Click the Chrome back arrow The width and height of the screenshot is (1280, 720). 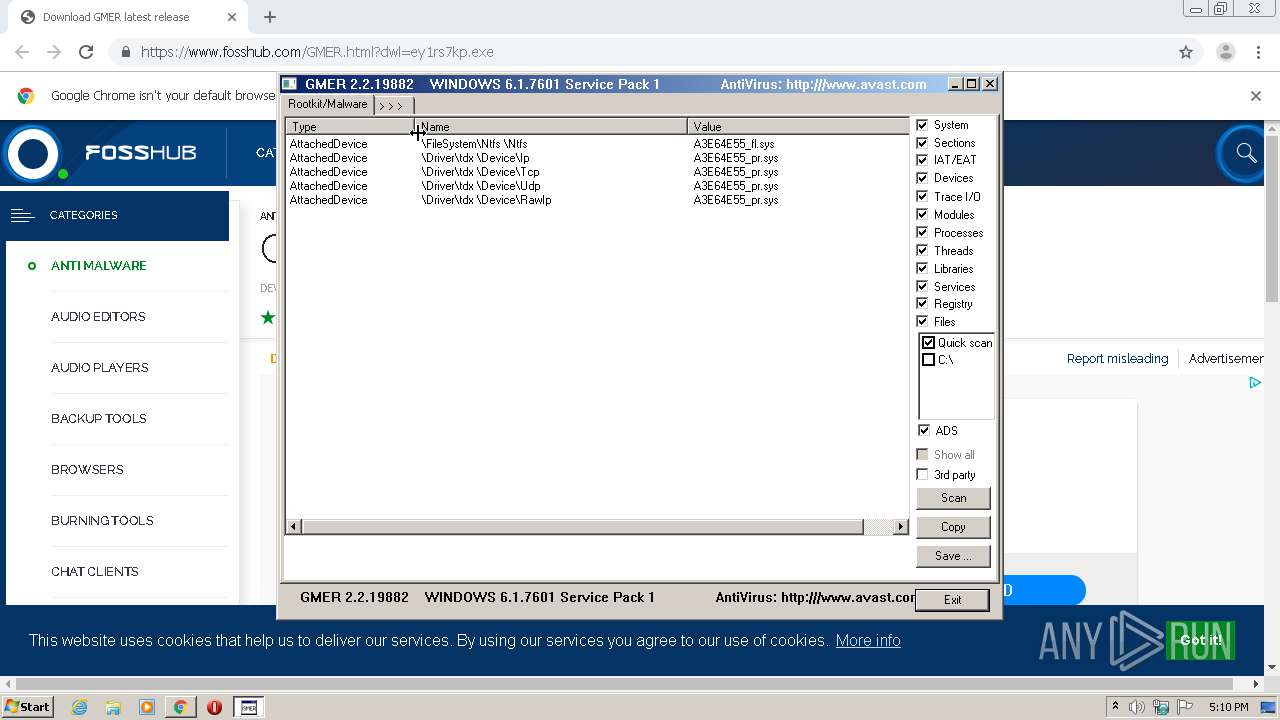22,52
